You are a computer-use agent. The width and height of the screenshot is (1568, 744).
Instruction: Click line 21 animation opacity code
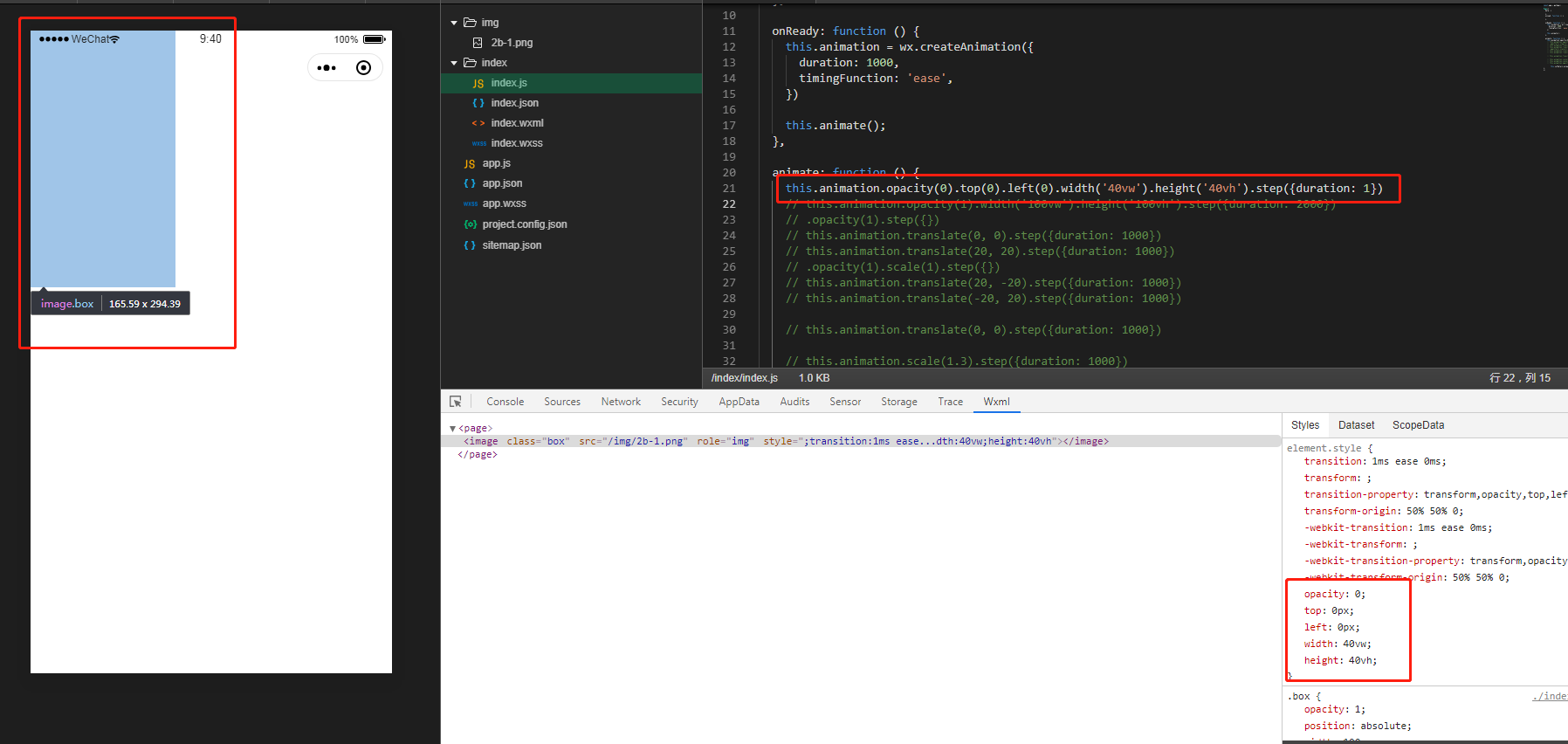pos(1083,188)
